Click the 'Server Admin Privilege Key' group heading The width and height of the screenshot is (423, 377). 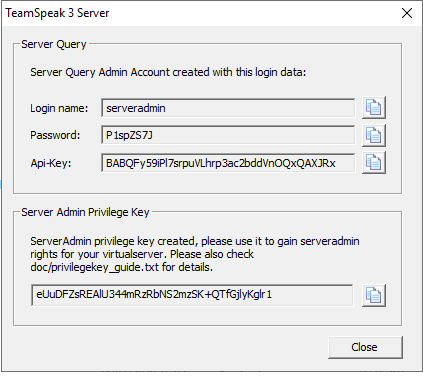point(85,212)
